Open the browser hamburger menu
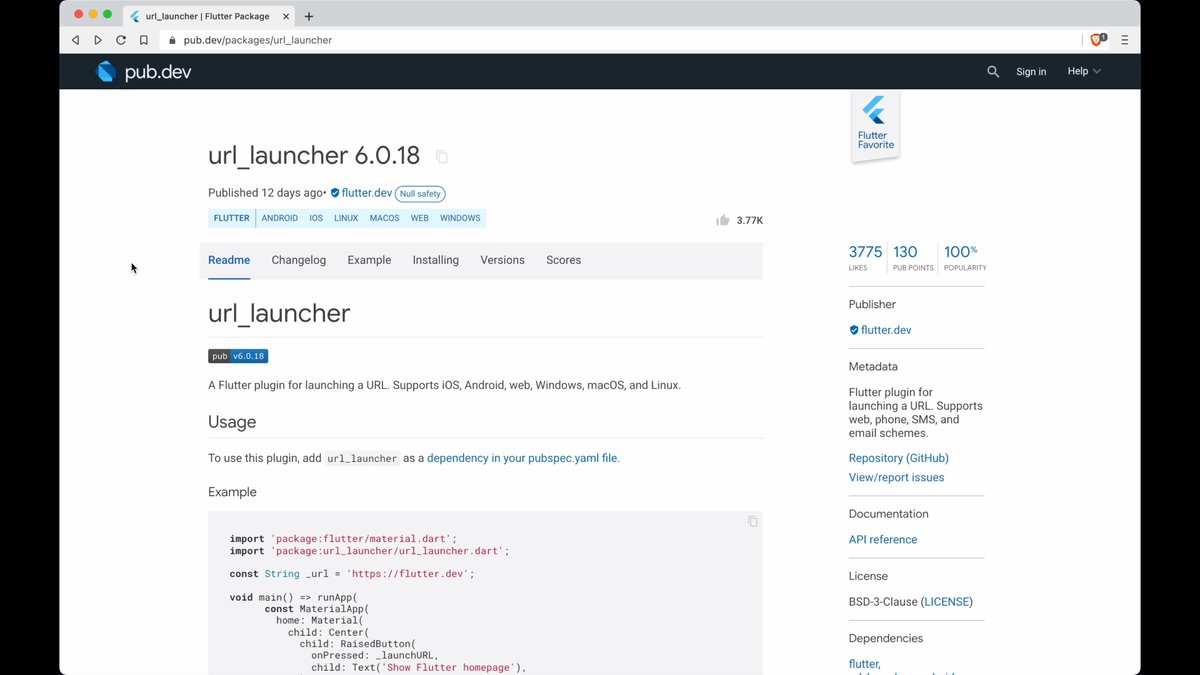 coord(1125,40)
